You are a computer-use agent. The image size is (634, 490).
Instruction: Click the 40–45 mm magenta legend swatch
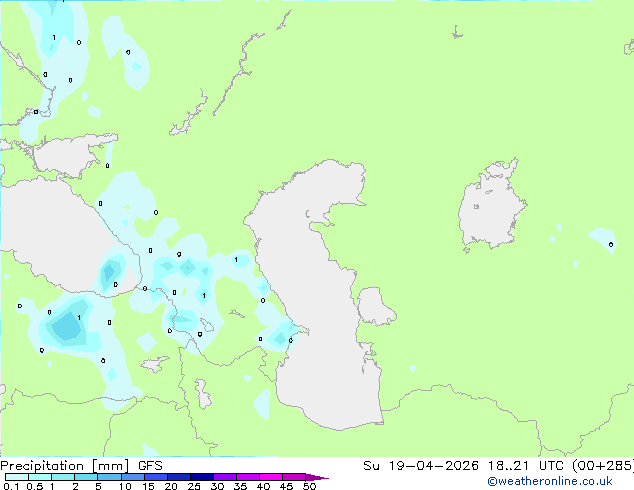(x=271, y=477)
